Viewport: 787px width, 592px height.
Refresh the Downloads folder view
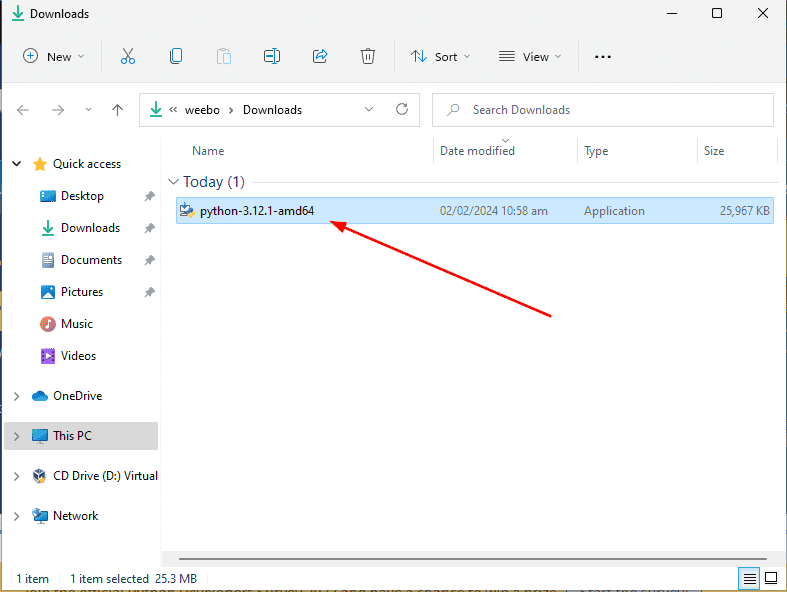tap(402, 109)
